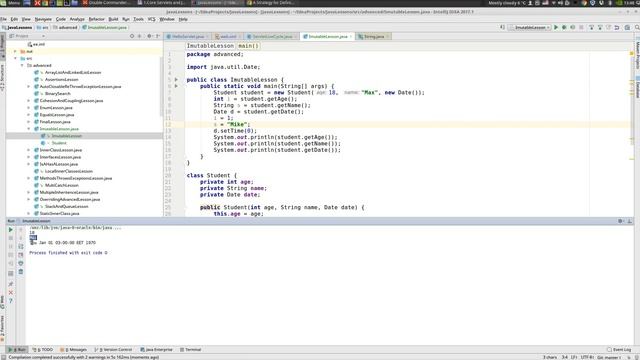Hide the Run tool window
The image size is (640, 360).
click(x=630, y=221)
